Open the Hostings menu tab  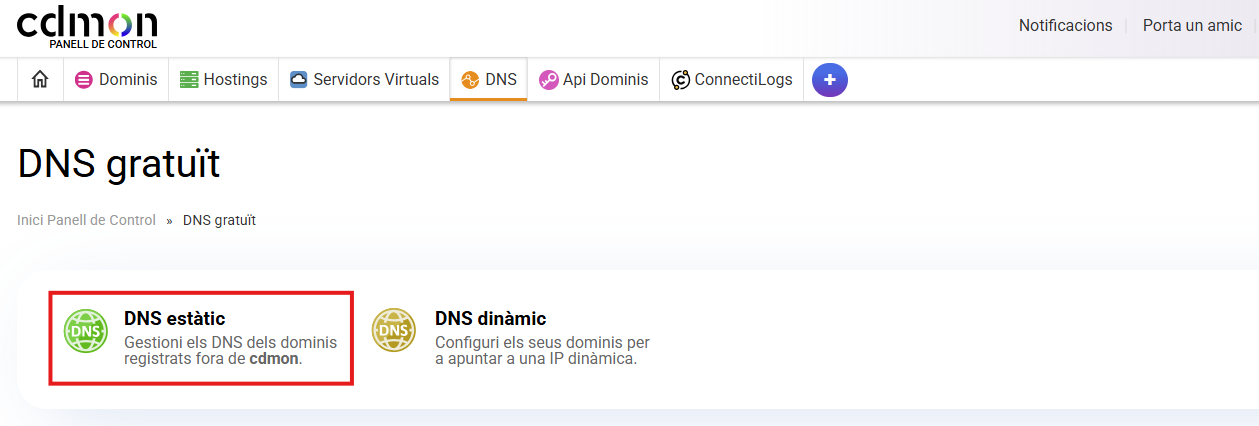[235, 80]
